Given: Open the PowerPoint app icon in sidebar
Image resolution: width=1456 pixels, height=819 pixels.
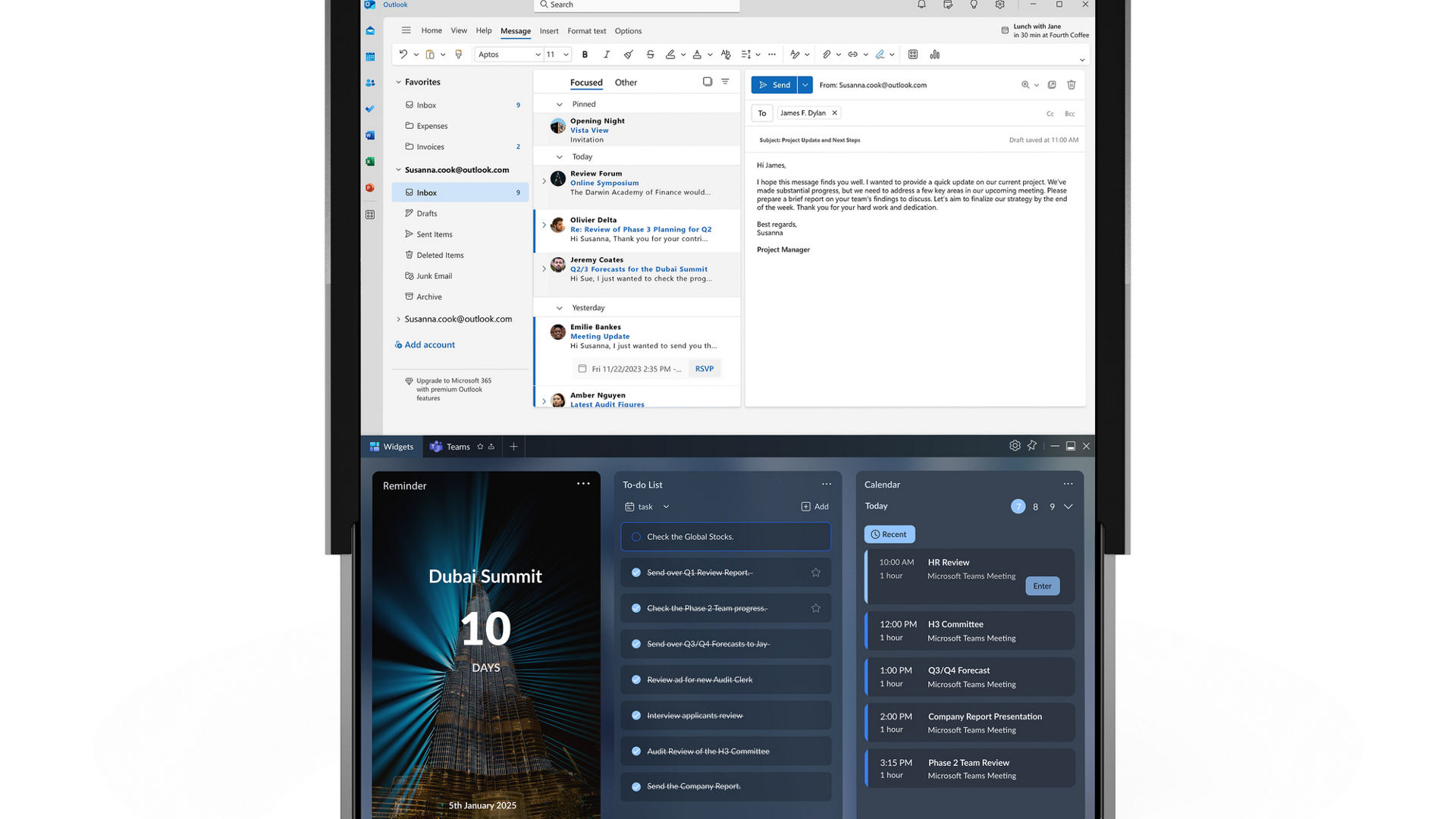Looking at the screenshot, I should (x=370, y=188).
